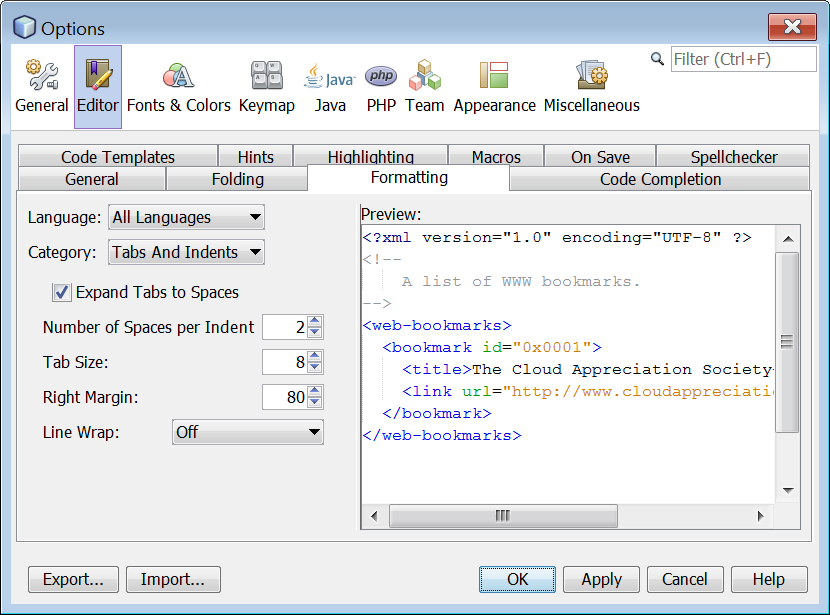Click the Right Margin input field
The width and height of the screenshot is (830, 615).
[x=285, y=397]
